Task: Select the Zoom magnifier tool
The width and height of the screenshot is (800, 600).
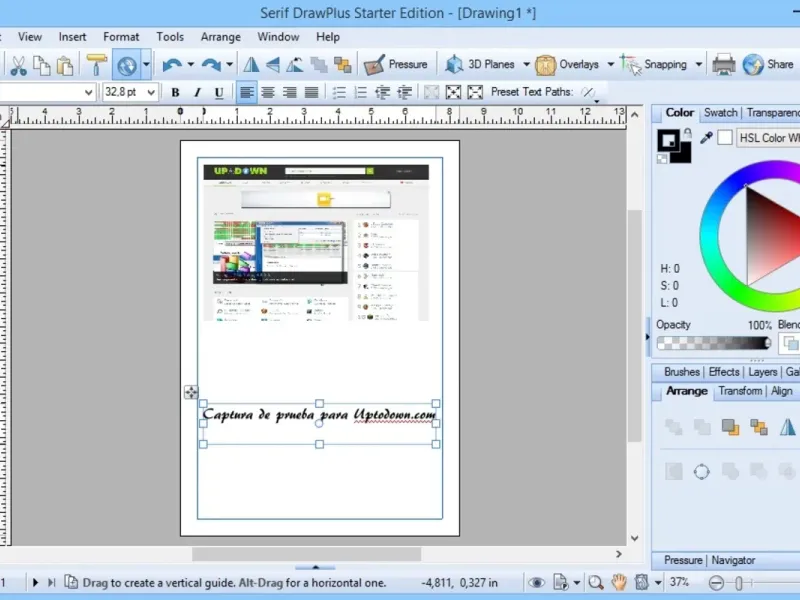Action: (x=595, y=582)
